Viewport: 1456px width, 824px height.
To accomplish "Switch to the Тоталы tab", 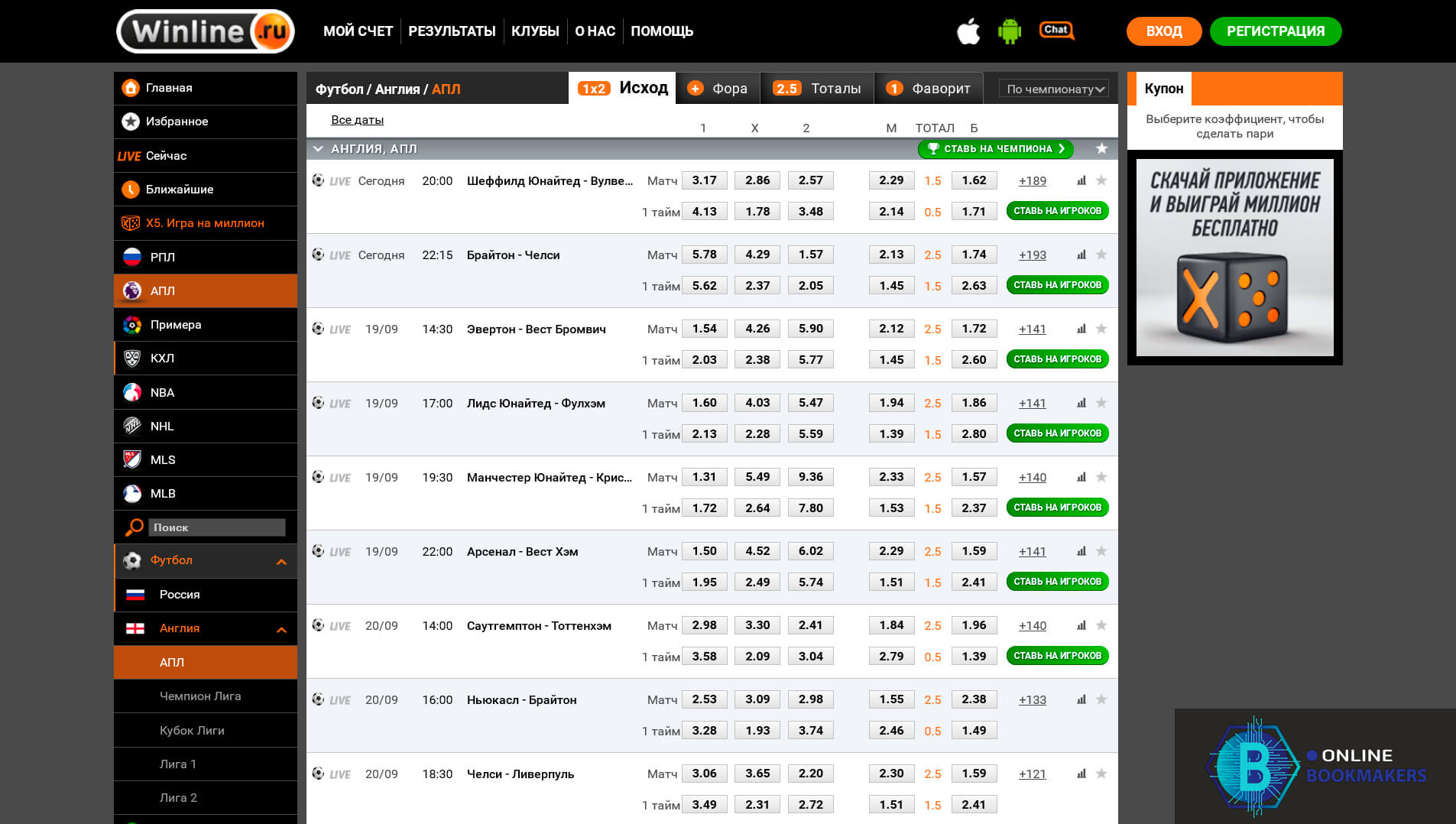I will (x=816, y=89).
